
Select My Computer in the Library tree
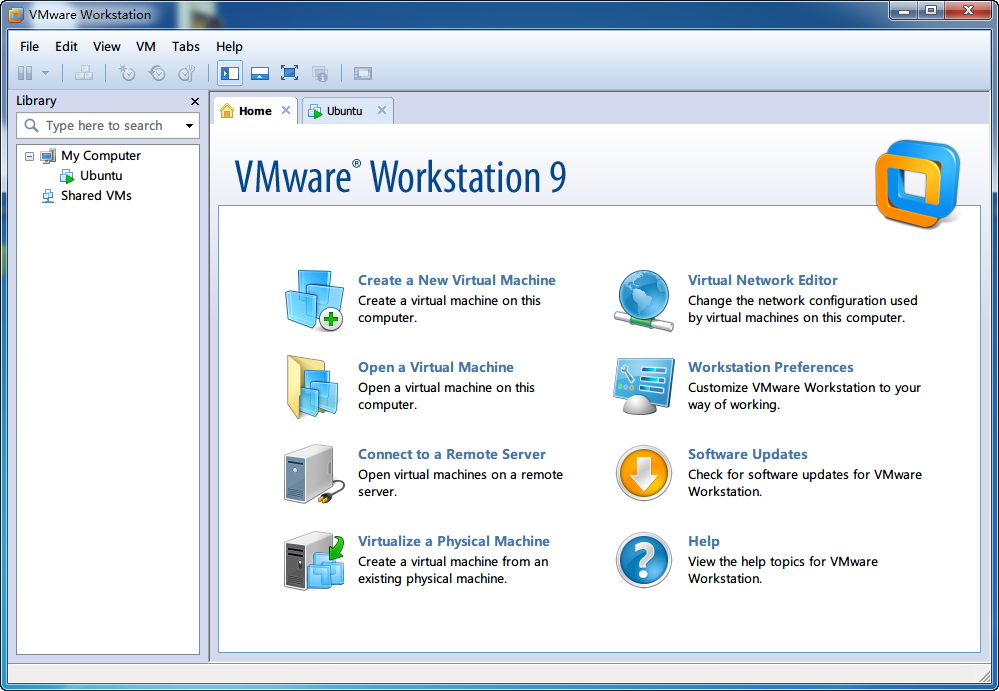pos(101,155)
